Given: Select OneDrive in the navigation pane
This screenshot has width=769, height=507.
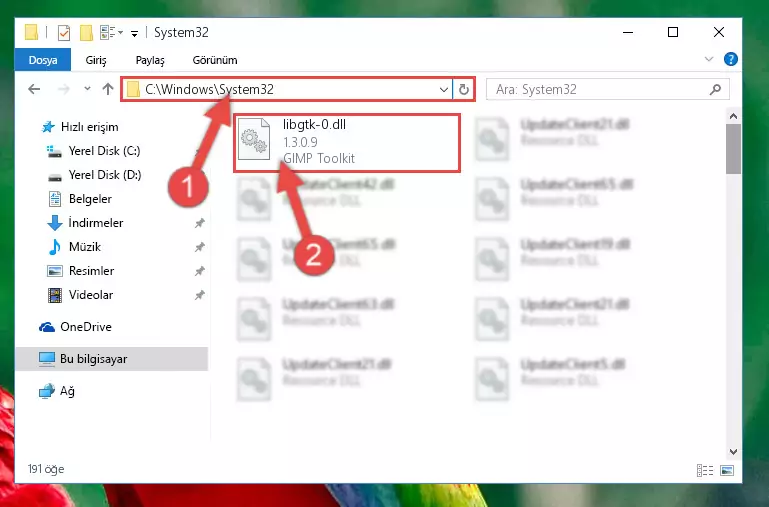Looking at the screenshot, I should pos(75,327).
